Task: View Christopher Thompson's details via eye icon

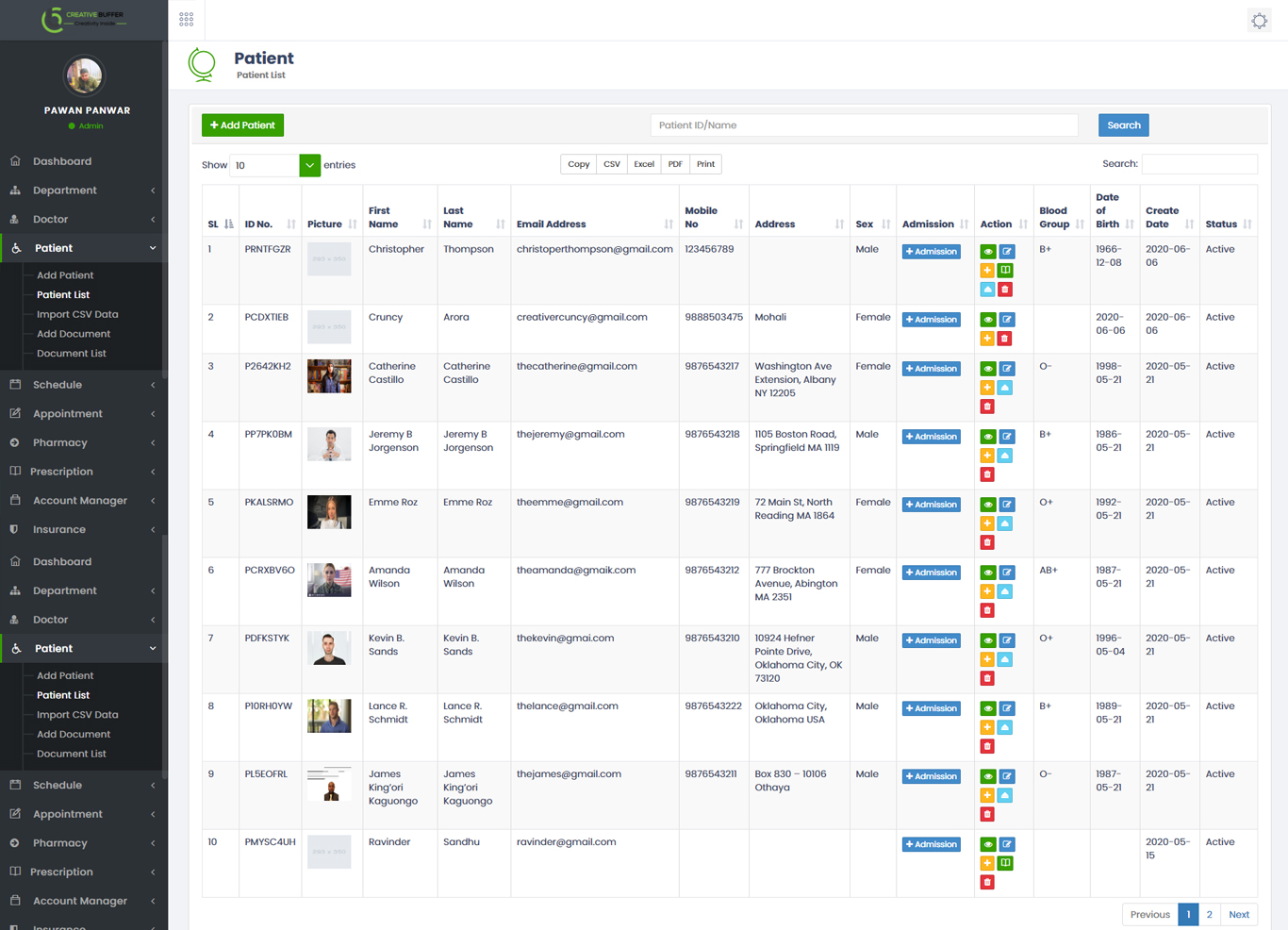Action: 987,252
